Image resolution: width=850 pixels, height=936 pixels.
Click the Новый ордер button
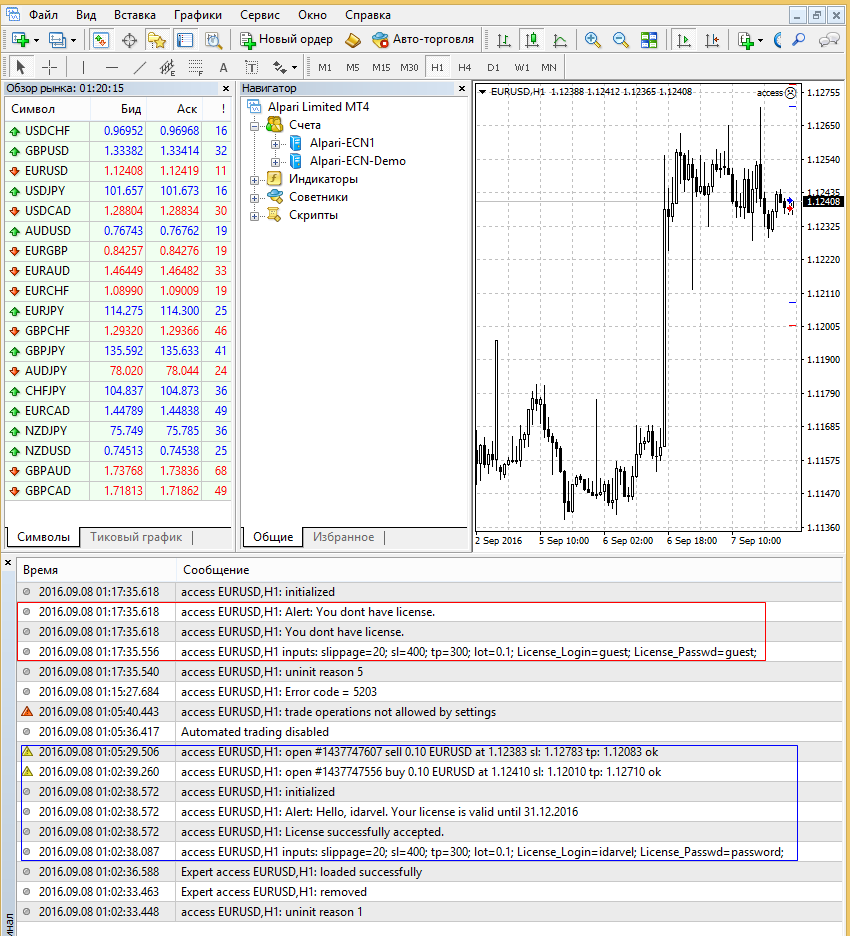(x=286, y=40)
